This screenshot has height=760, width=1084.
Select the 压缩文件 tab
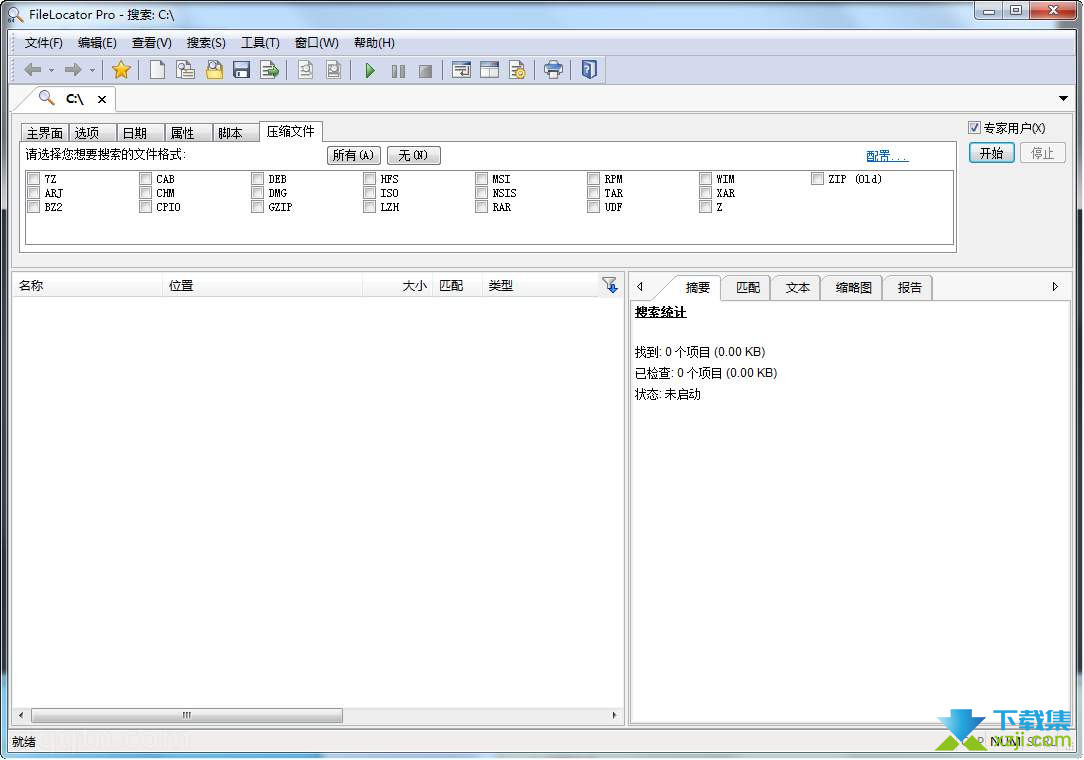290,131
